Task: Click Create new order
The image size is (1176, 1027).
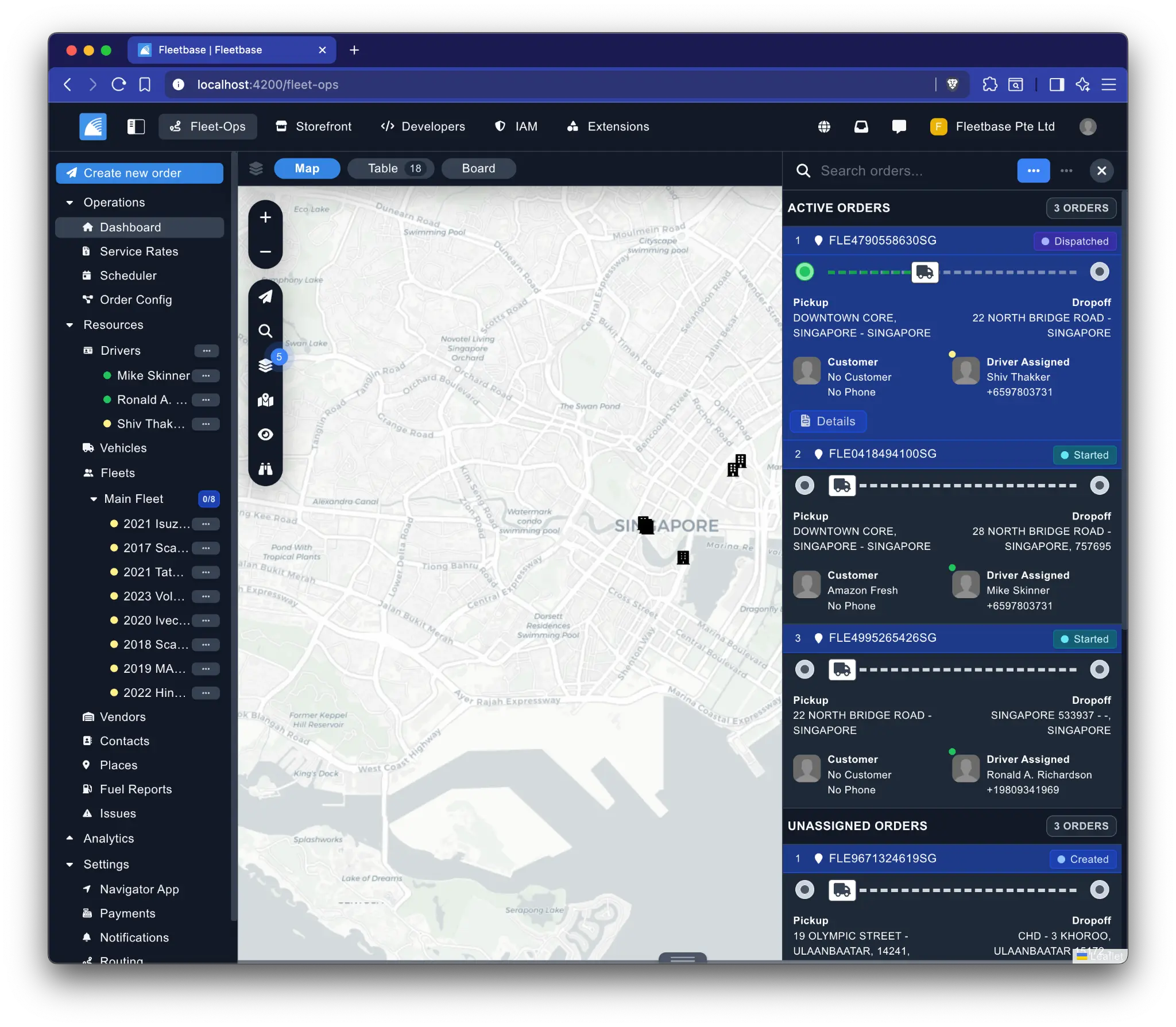Action: [x=140, y=173]
